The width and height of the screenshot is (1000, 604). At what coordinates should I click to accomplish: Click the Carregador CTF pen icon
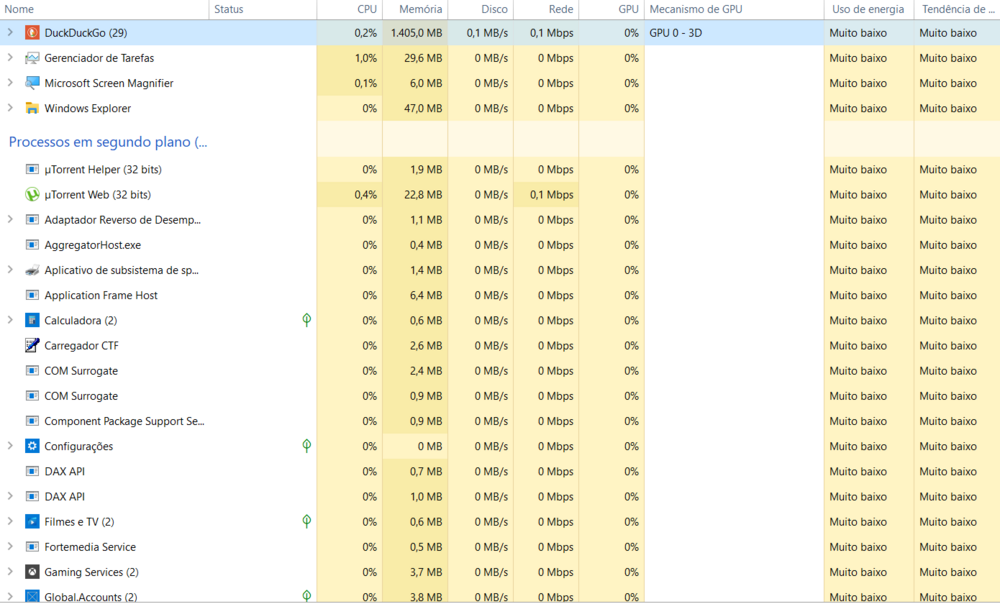tap(32, 346)
